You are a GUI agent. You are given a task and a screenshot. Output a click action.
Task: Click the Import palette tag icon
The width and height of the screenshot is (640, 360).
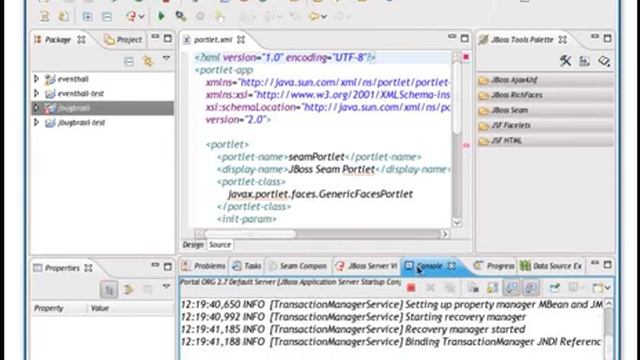coord(604,61)
